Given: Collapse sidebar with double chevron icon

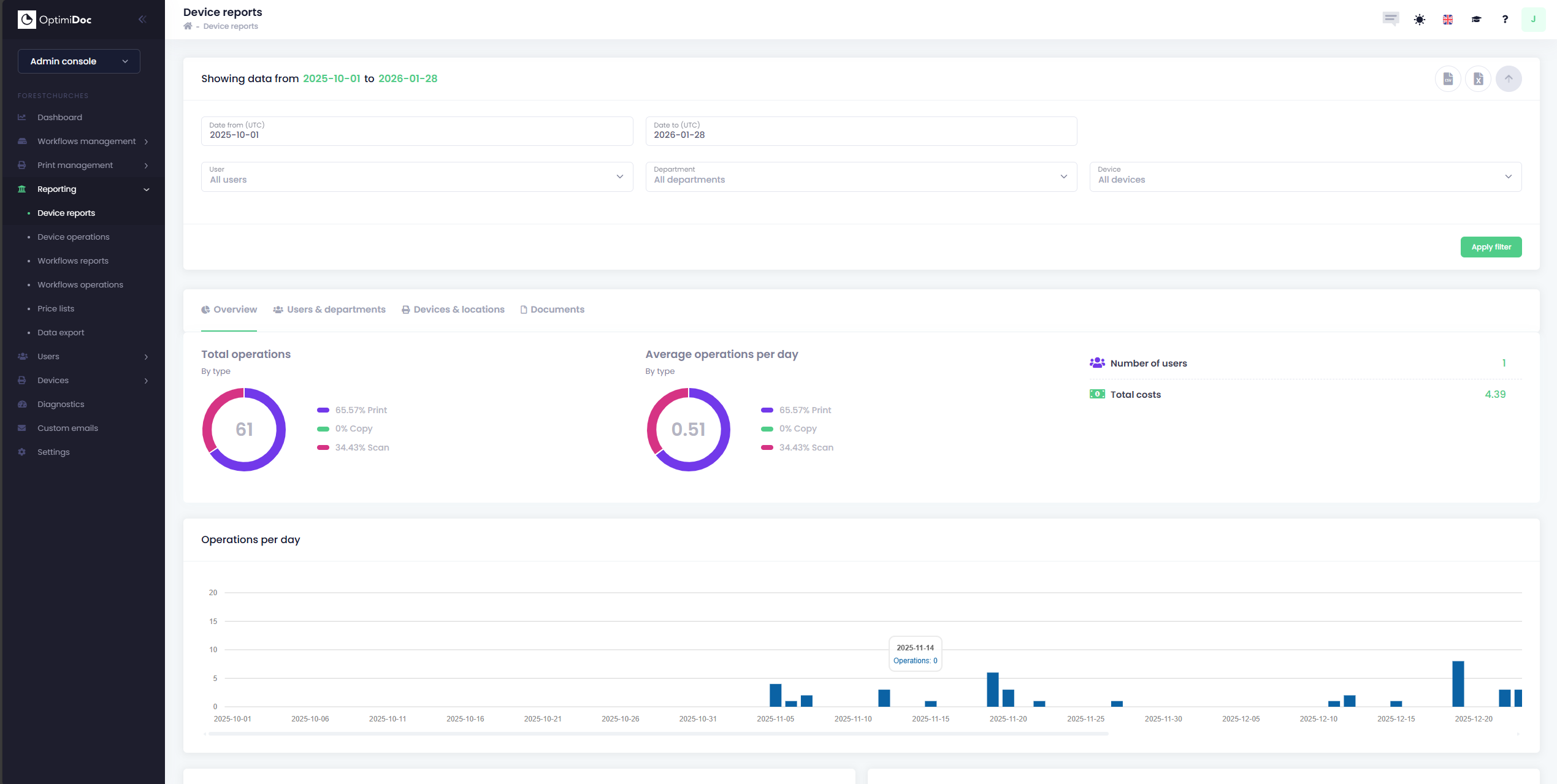Looking at the screenshot, I should [142, 20].
